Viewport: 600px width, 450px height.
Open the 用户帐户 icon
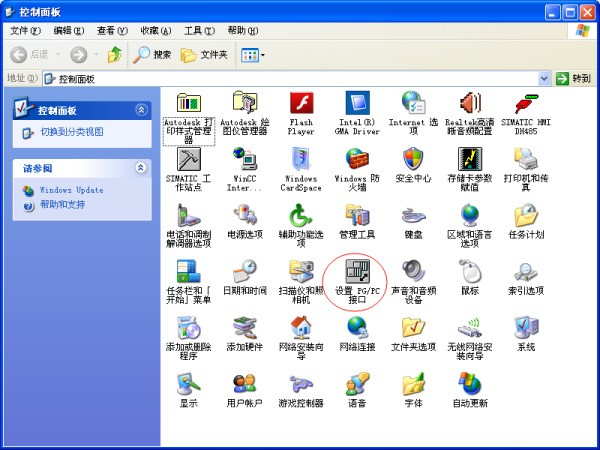click(x=245, y=384)
